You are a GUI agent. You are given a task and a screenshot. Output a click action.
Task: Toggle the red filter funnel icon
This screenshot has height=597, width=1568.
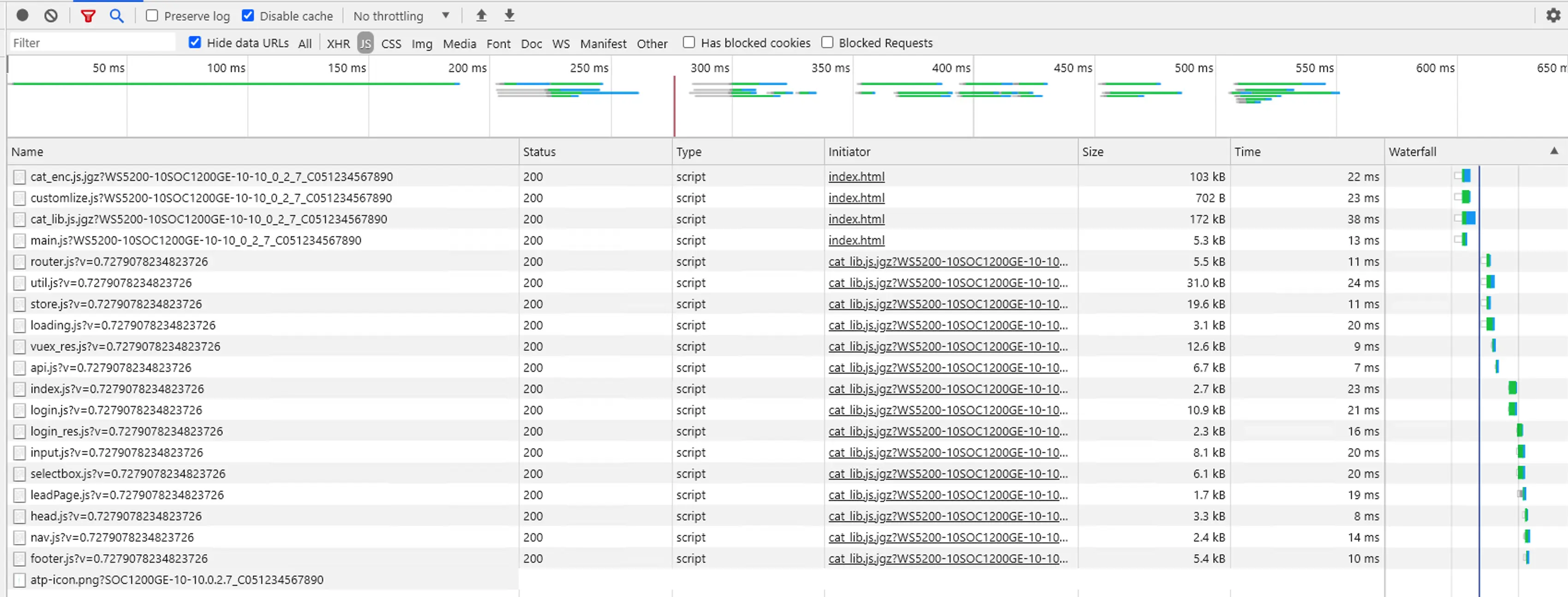(88, 16)
